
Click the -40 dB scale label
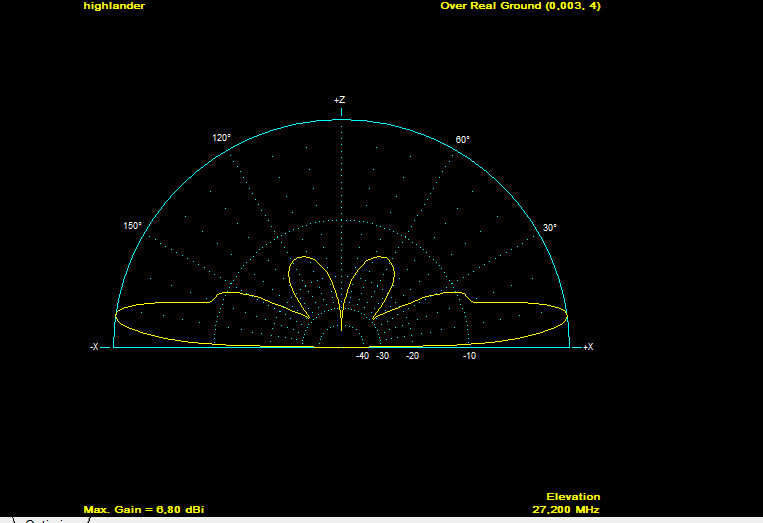click(x=362, y=356)
